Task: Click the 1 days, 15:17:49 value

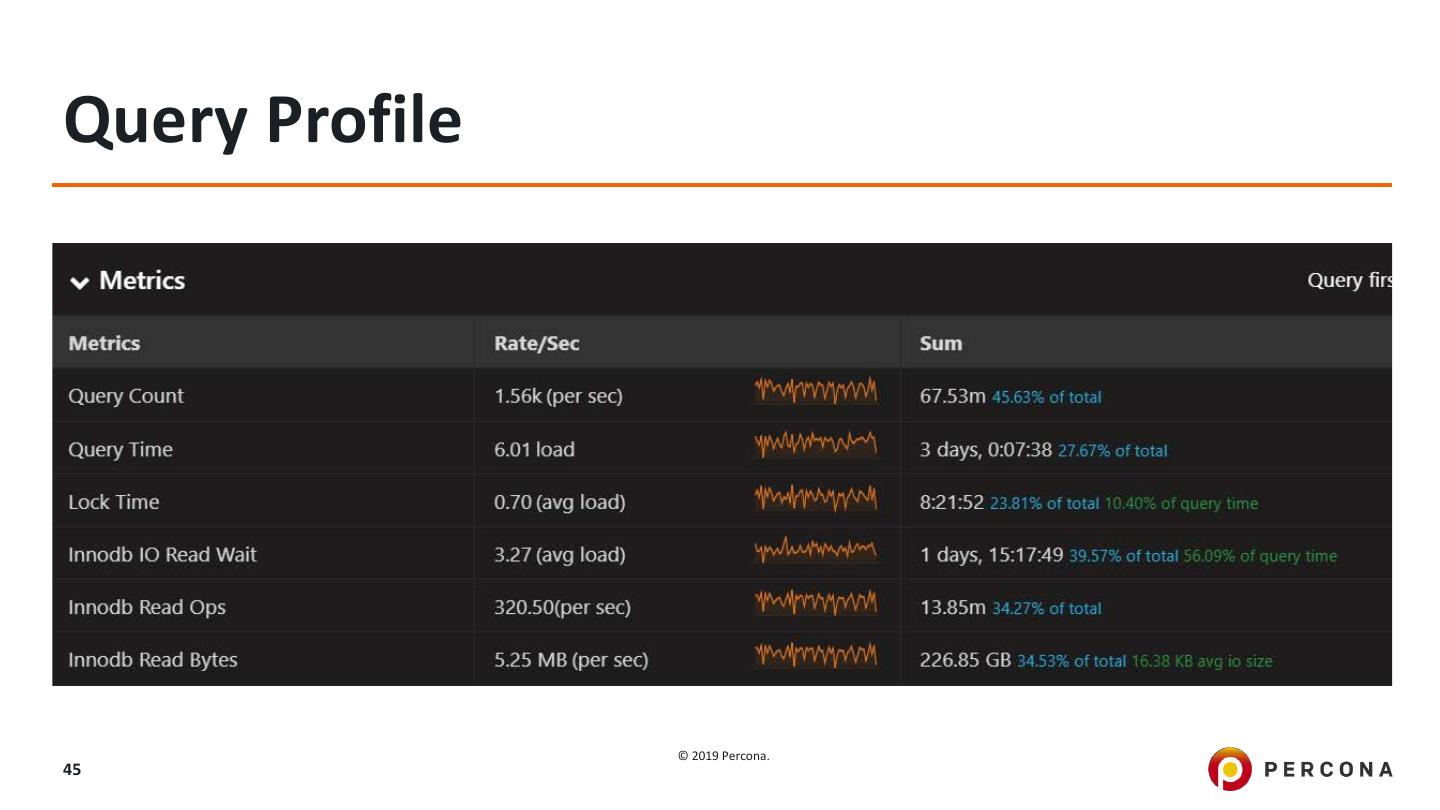Action: point(991,554)
